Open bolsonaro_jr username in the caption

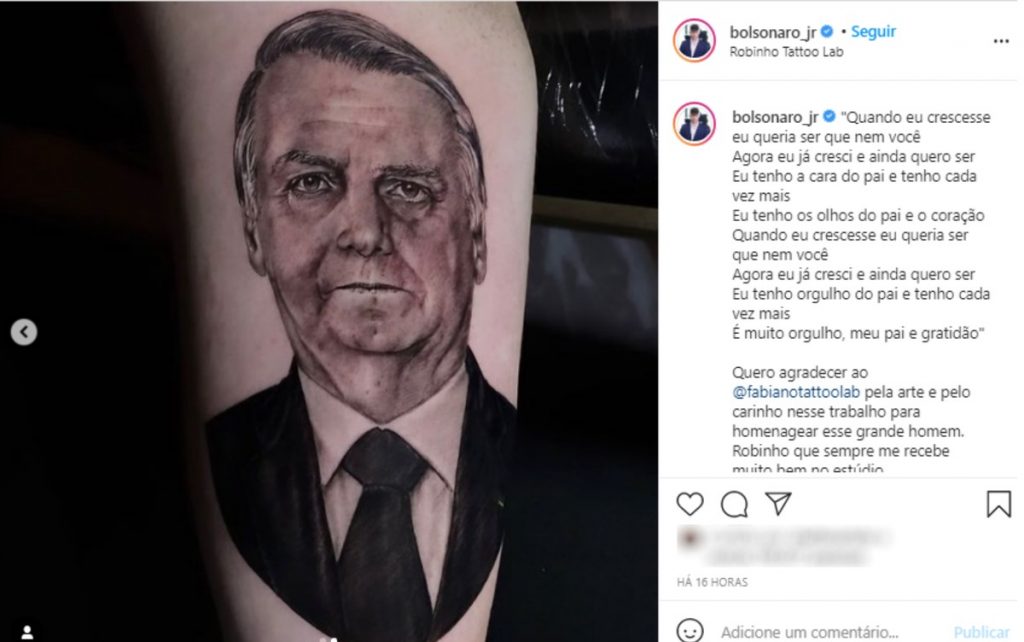775,117
